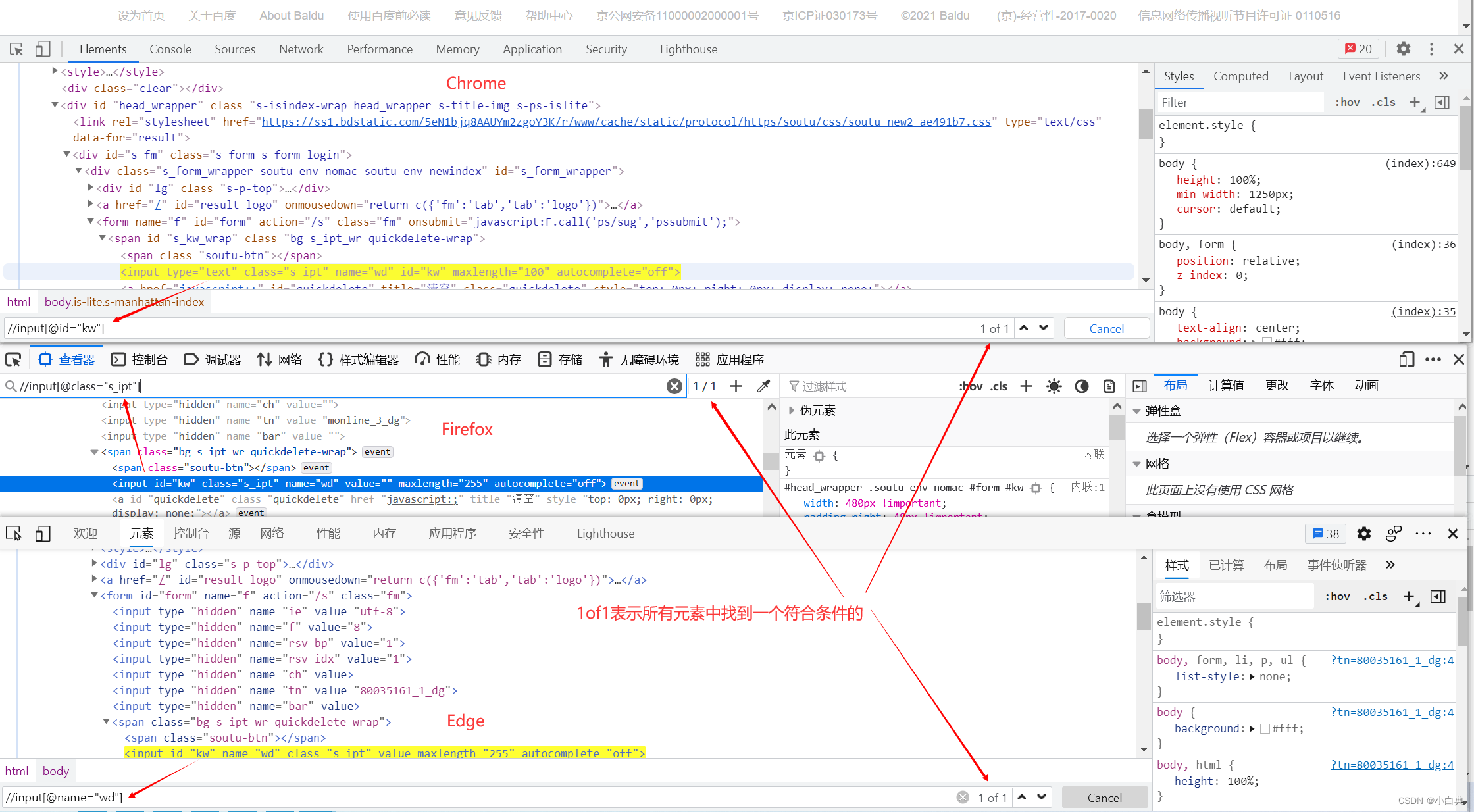Clear the Firefox XPath search box
Screen dimensions: 1474x812
point(674,386)
